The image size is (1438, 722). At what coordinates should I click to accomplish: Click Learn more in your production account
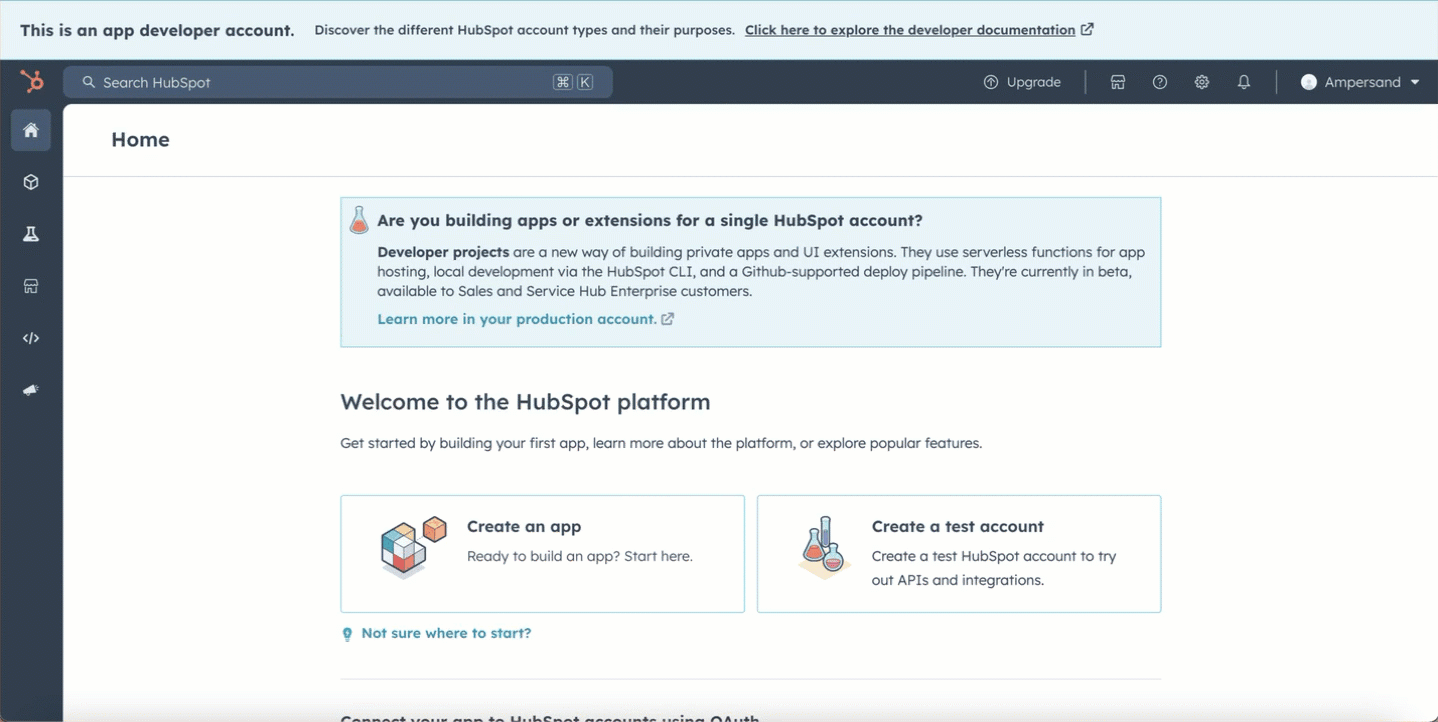click(x=517, y=319)
